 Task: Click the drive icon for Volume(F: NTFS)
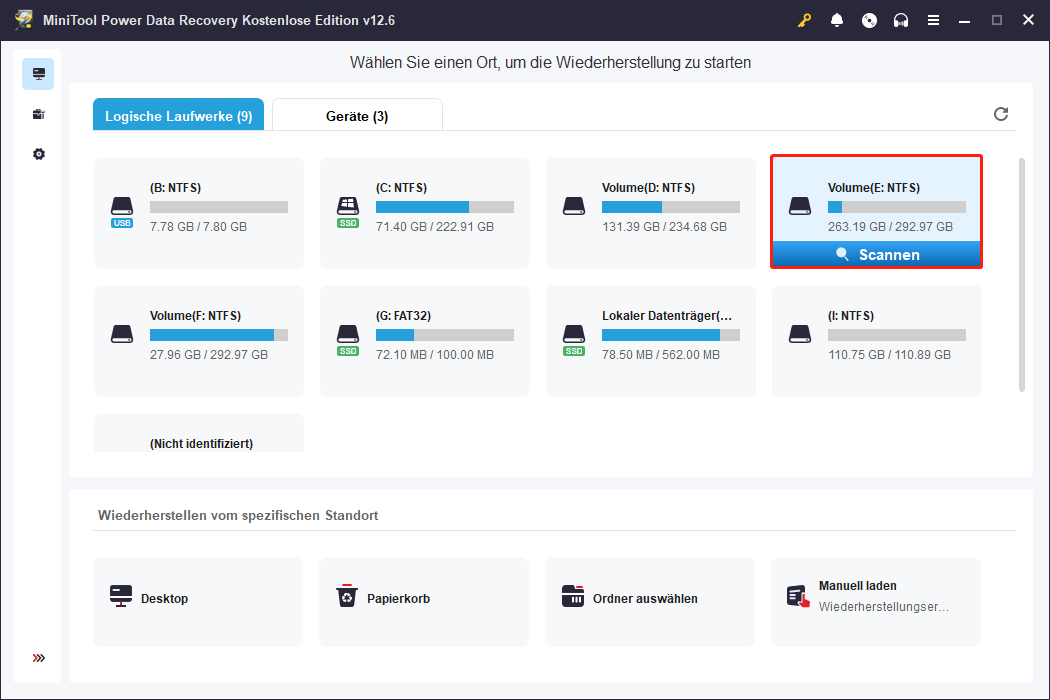coord(122,334)
